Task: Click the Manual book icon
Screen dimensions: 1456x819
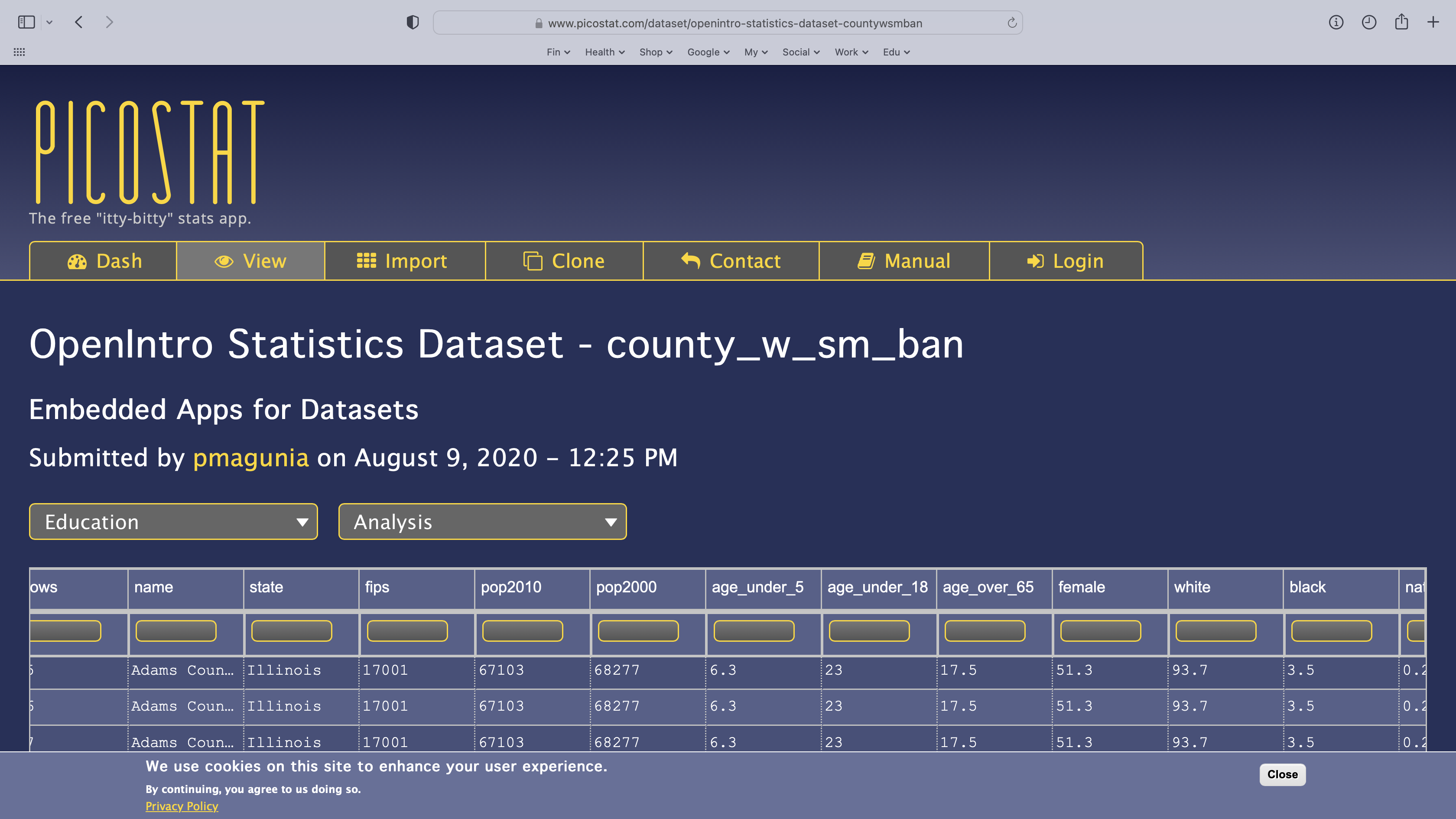Action: 866,260
